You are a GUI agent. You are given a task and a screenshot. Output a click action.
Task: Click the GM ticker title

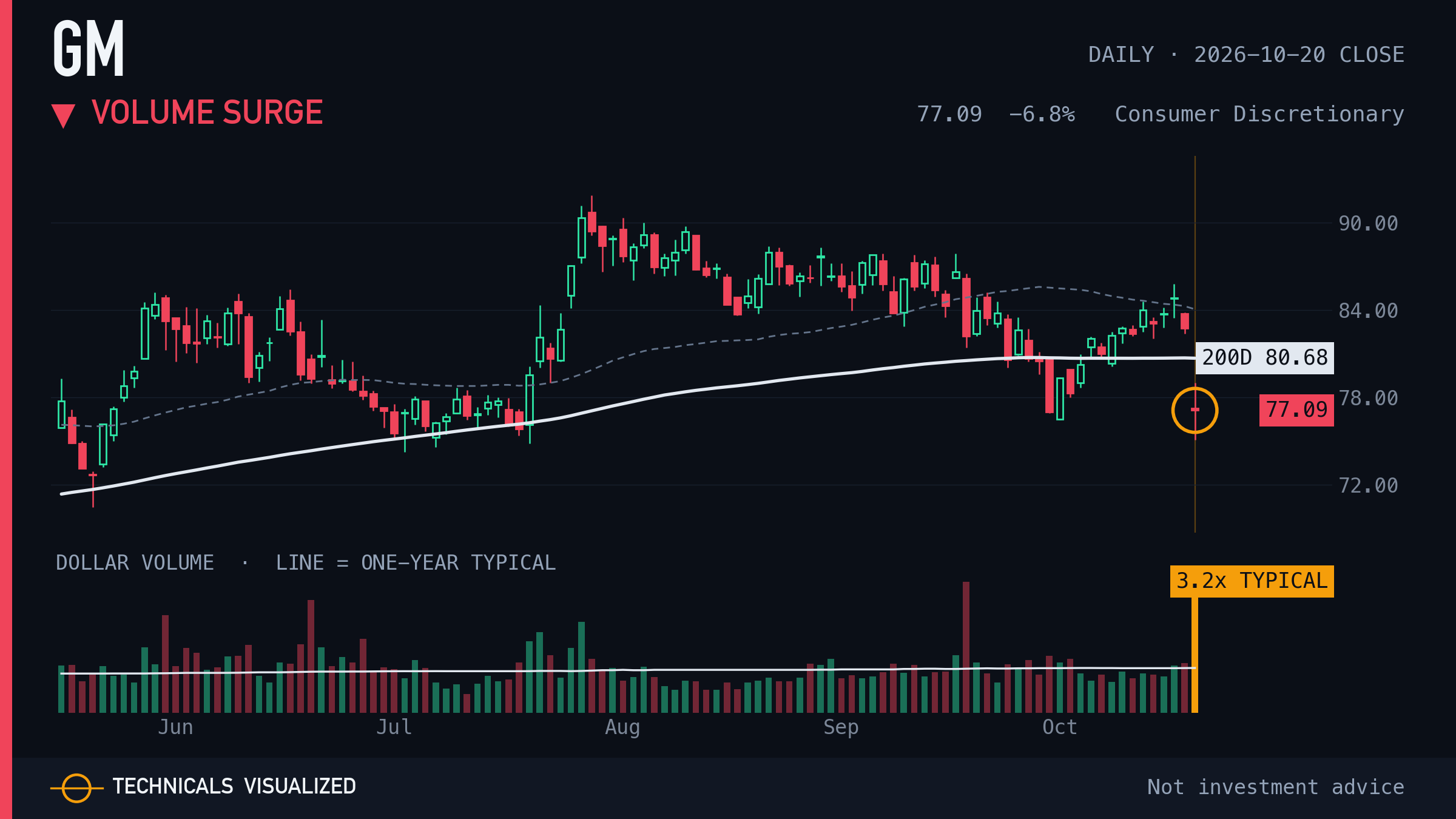point(89,49)
